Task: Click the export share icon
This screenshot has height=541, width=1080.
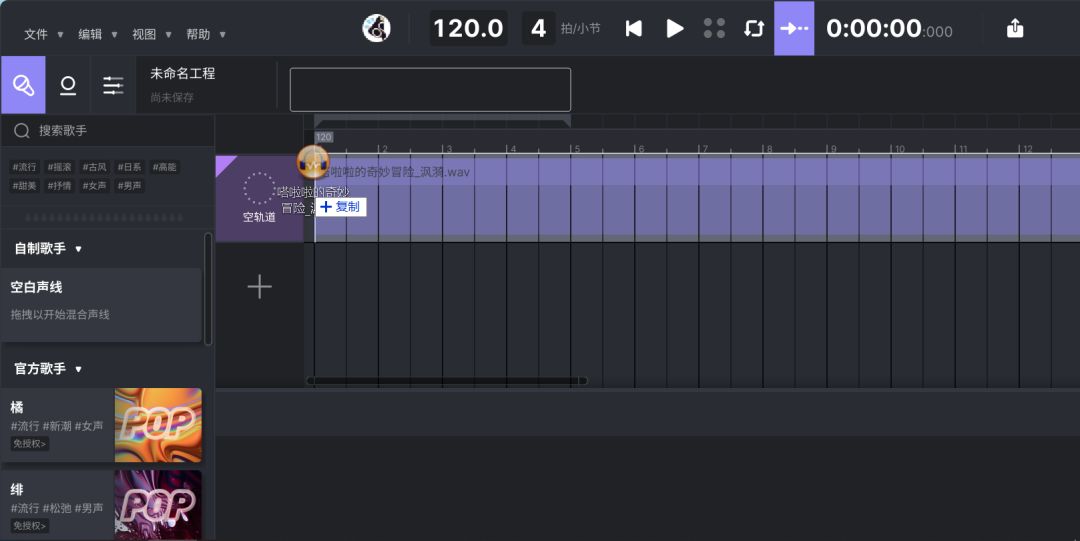Action: tap(1015, 28)
